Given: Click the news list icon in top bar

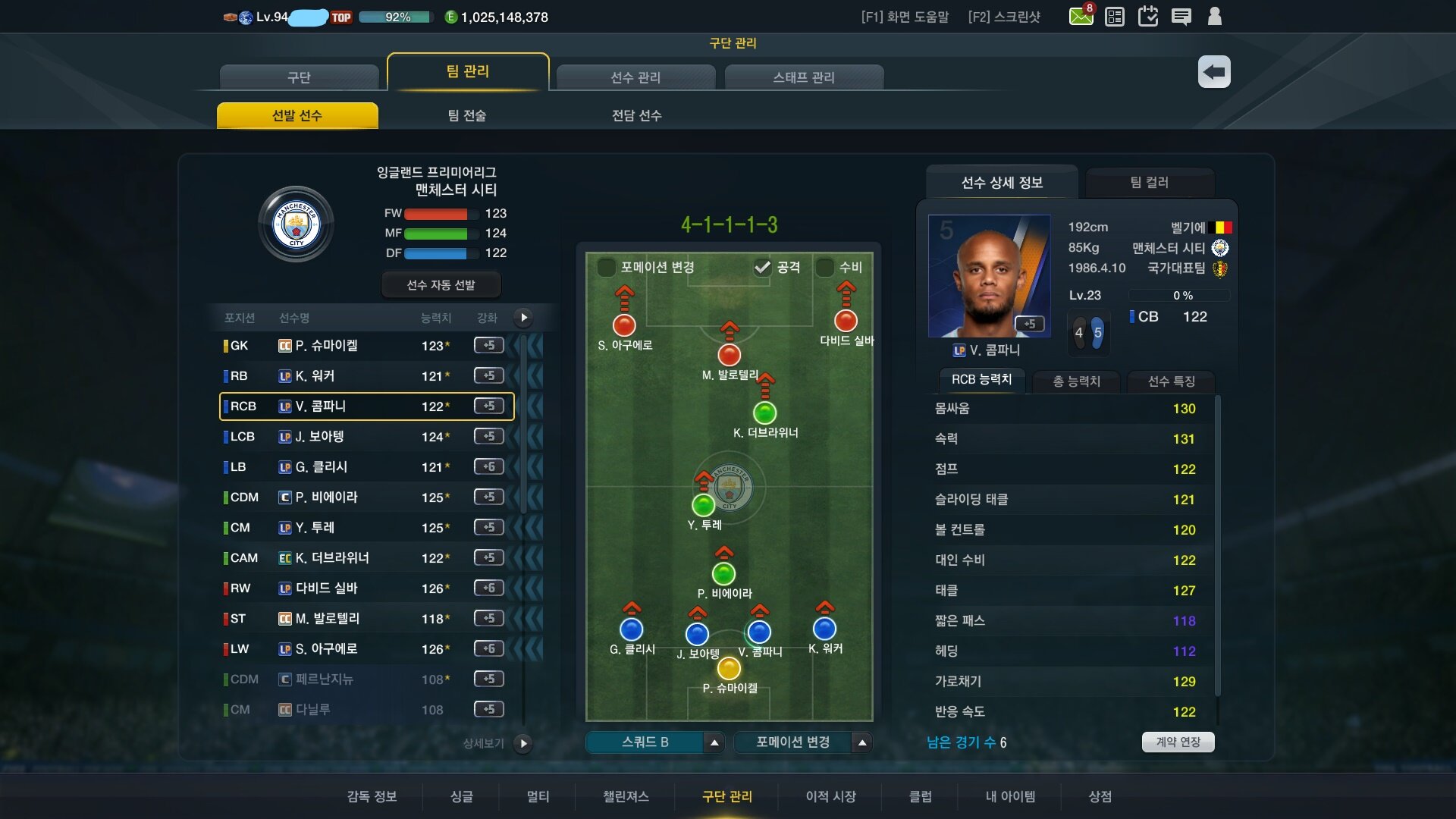Looking at the screenshot, I should [1115, 16].
